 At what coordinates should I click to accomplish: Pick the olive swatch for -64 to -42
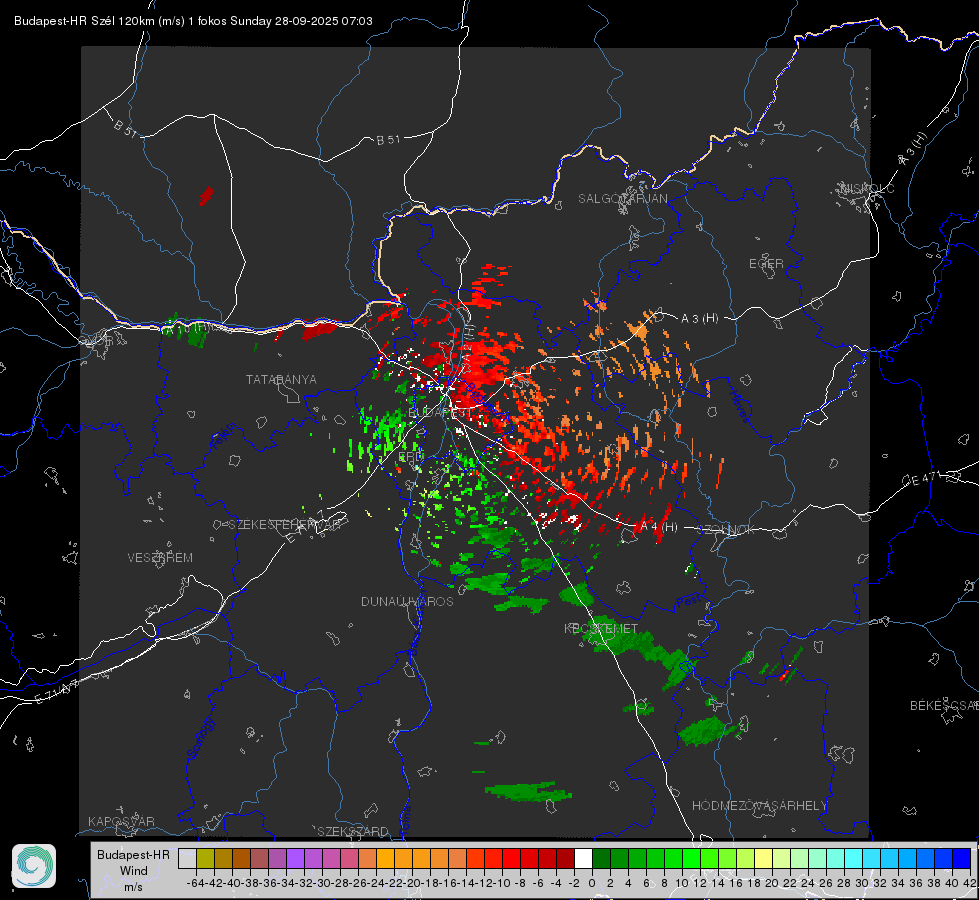point(205,858)
